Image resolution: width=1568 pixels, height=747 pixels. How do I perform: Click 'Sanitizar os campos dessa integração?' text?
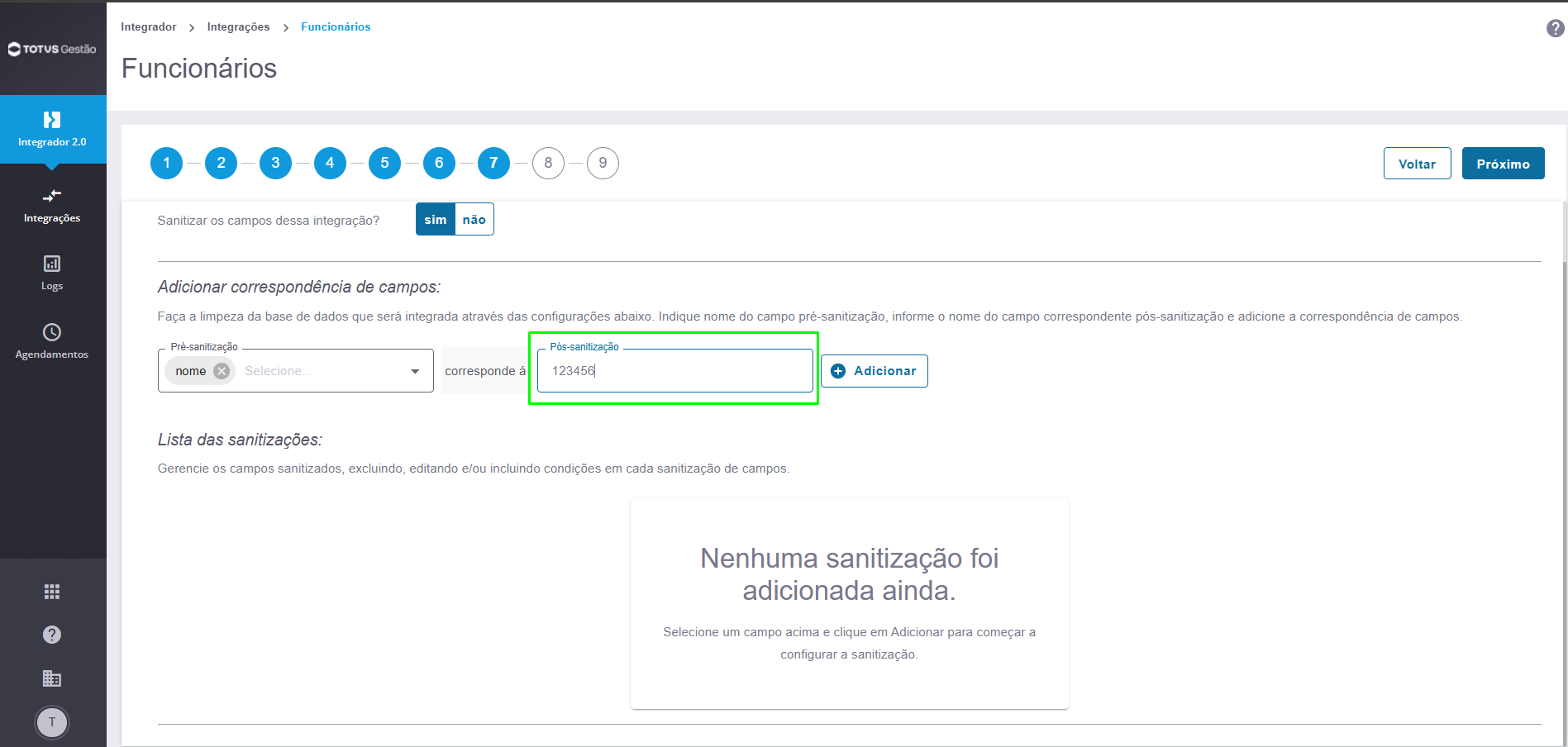(x=269, y=221)
